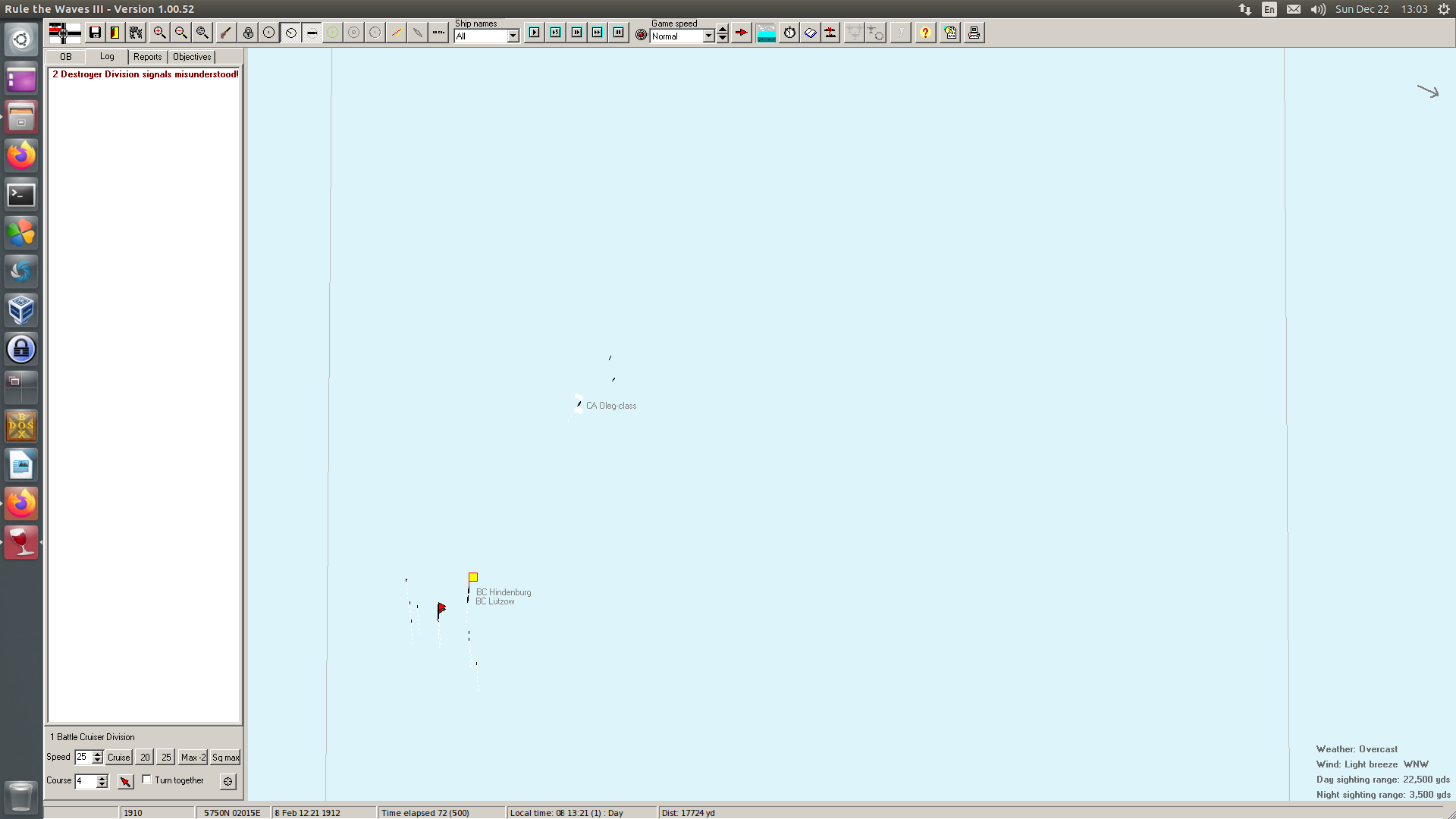Image resolution: width=1456 pixels, height=819 pixels.
Task: Open the blue book icon
Action: pyautogui.click(x=811, y=33)
